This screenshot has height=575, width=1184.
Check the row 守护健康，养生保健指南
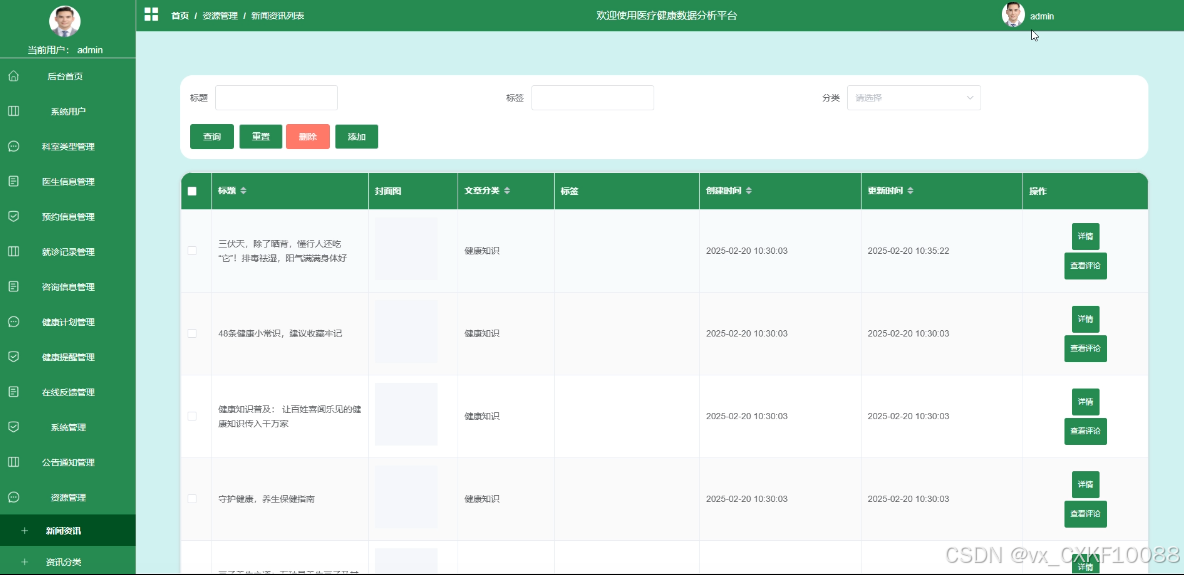click(x=192, y=499)
